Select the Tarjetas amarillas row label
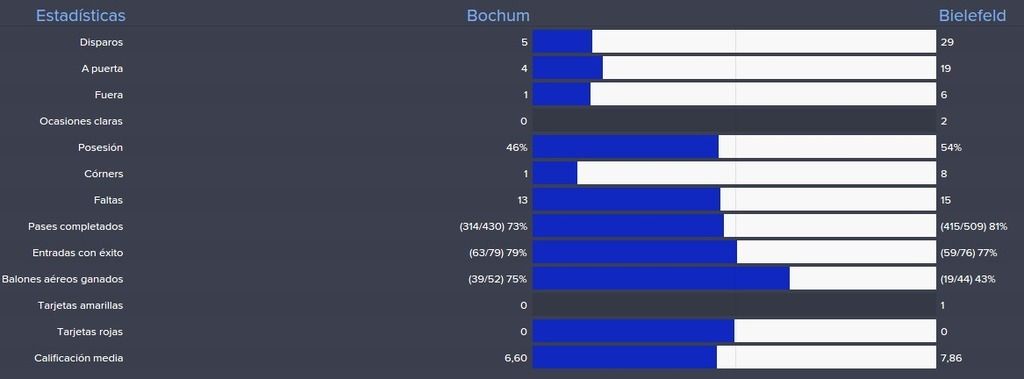 80,305
